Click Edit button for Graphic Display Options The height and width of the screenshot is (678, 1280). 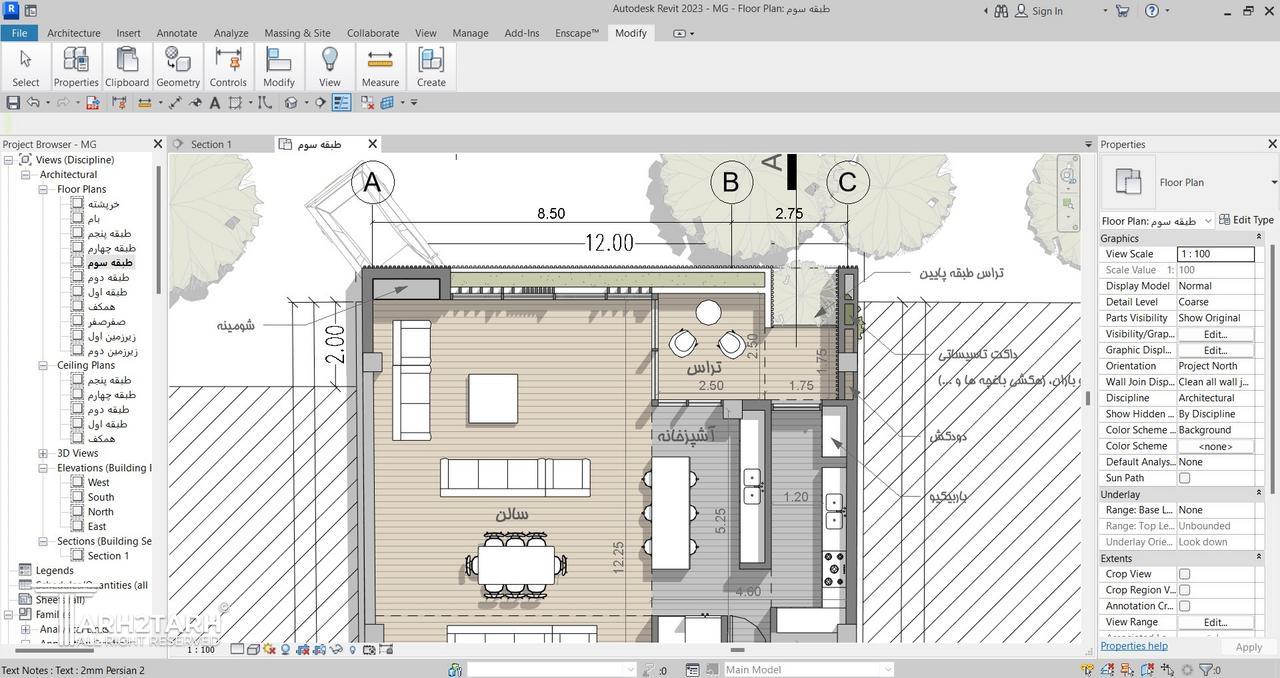tap(1214, 350)
